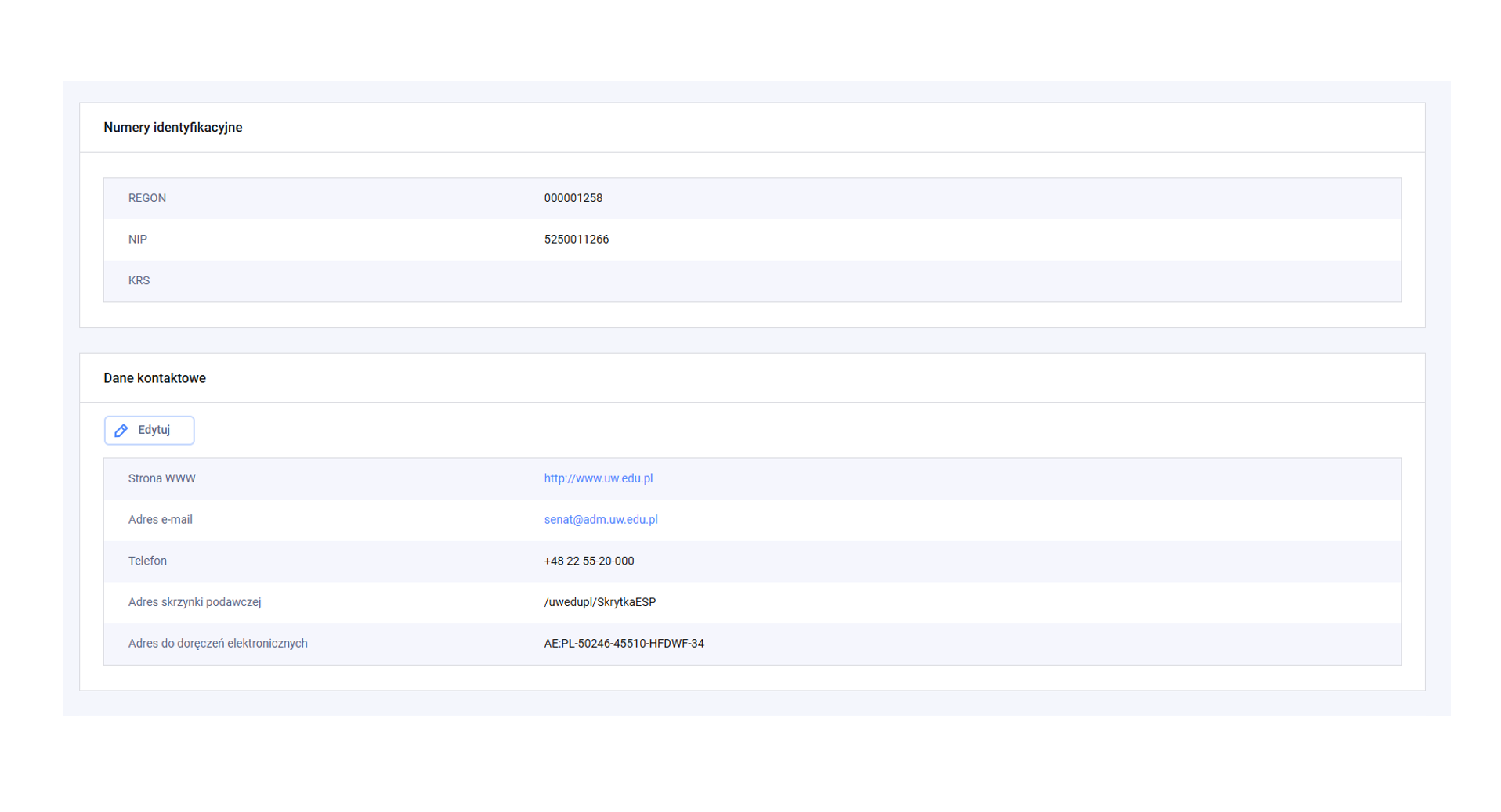The image size is (1501, 812).
Task: Click the Telefon row label
Action: (147, 561)
